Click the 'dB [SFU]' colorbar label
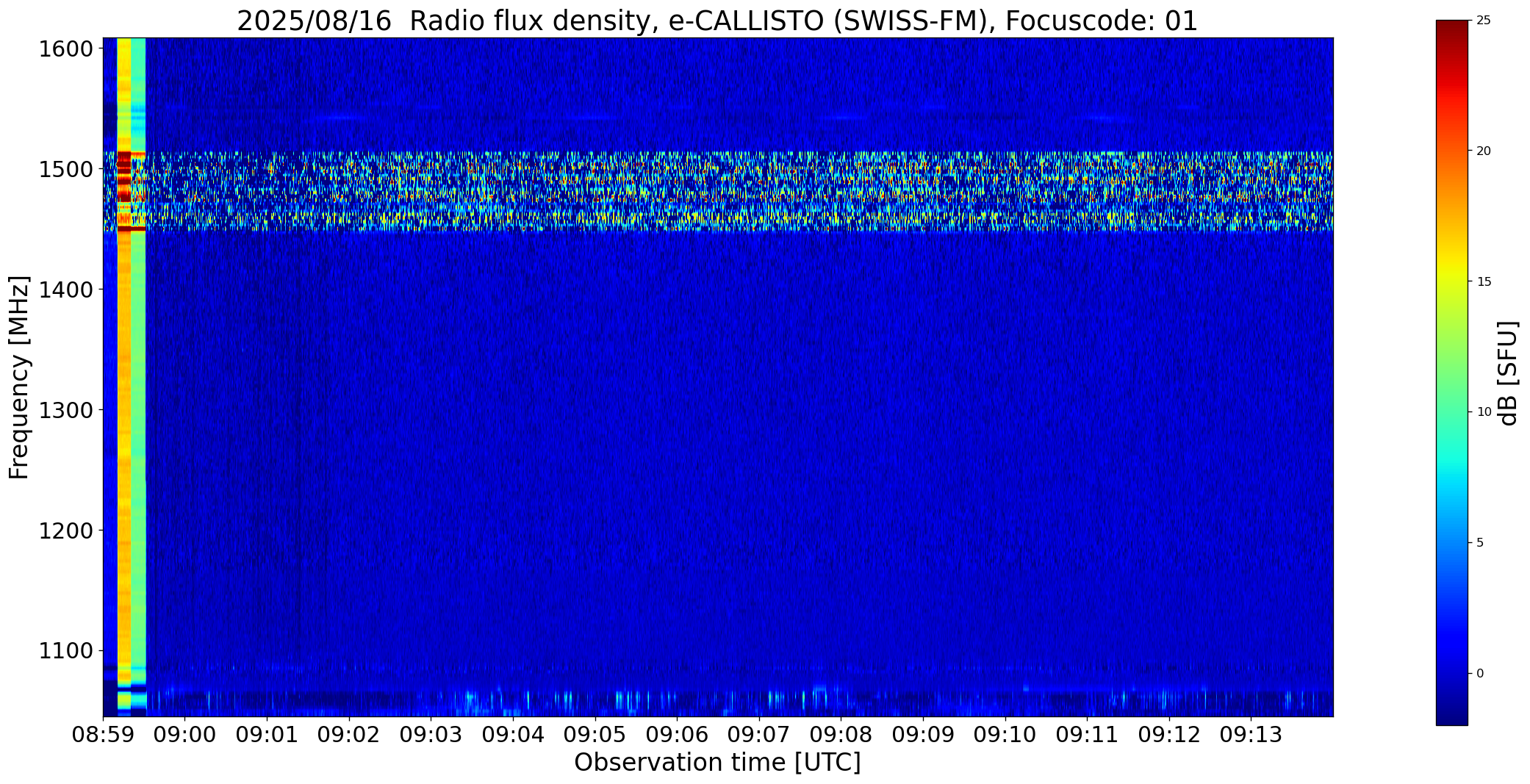 pos(1508,373)
